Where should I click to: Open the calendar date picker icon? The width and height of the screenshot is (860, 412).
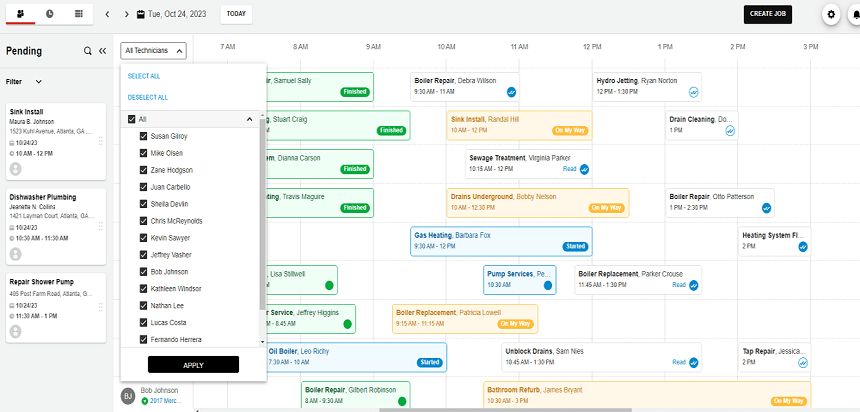[141, 14]
